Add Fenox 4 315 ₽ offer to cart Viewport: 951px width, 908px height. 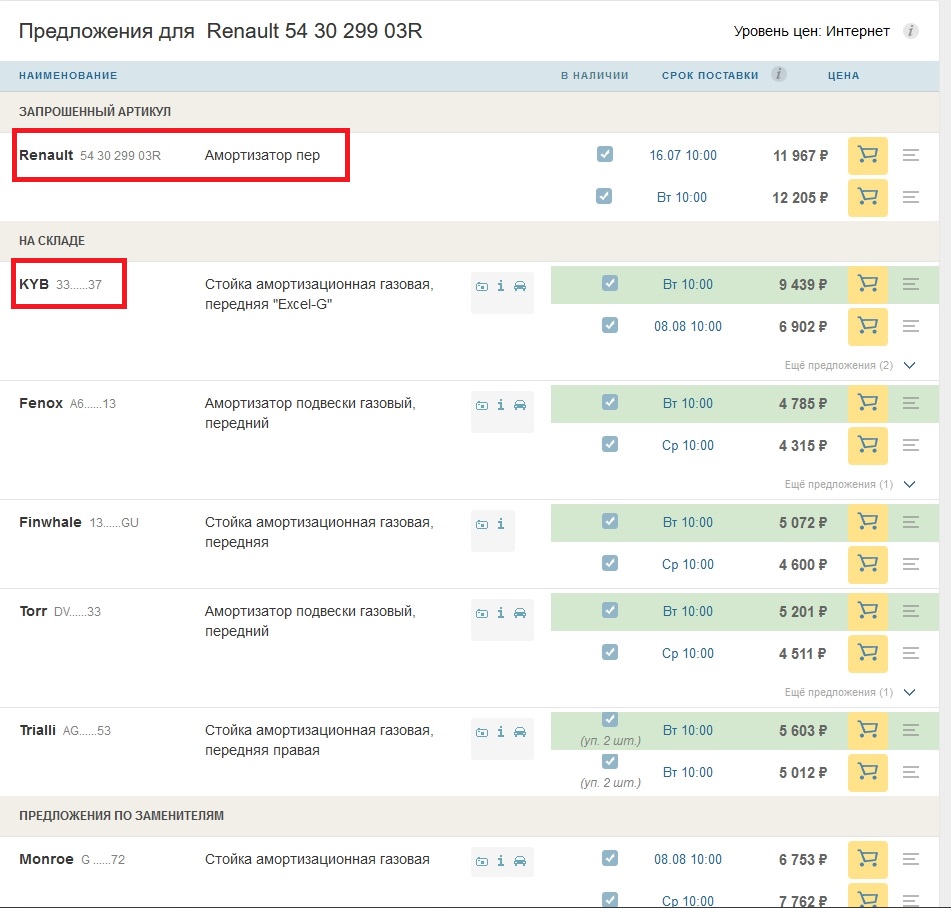point(867,445)
